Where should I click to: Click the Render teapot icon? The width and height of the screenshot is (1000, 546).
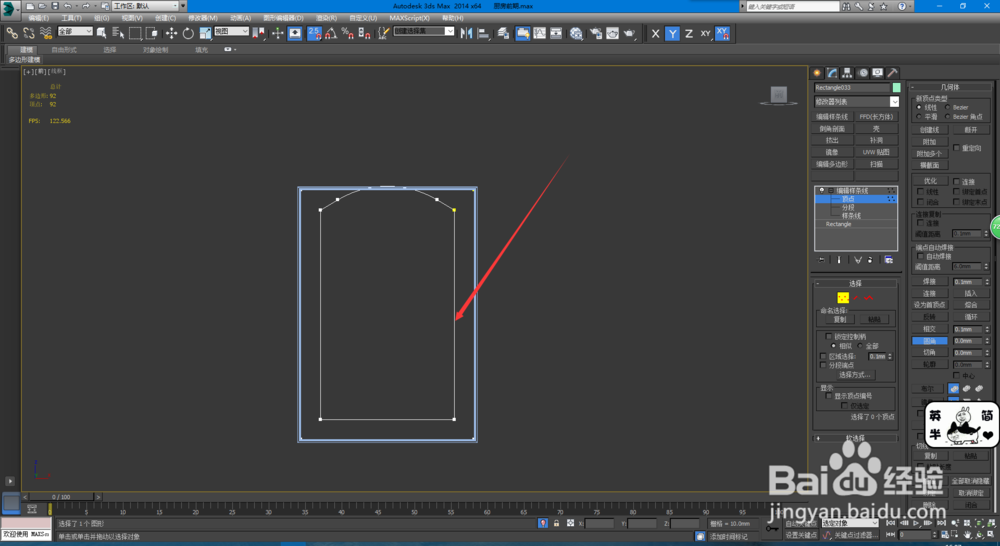[x=629, y=33]
